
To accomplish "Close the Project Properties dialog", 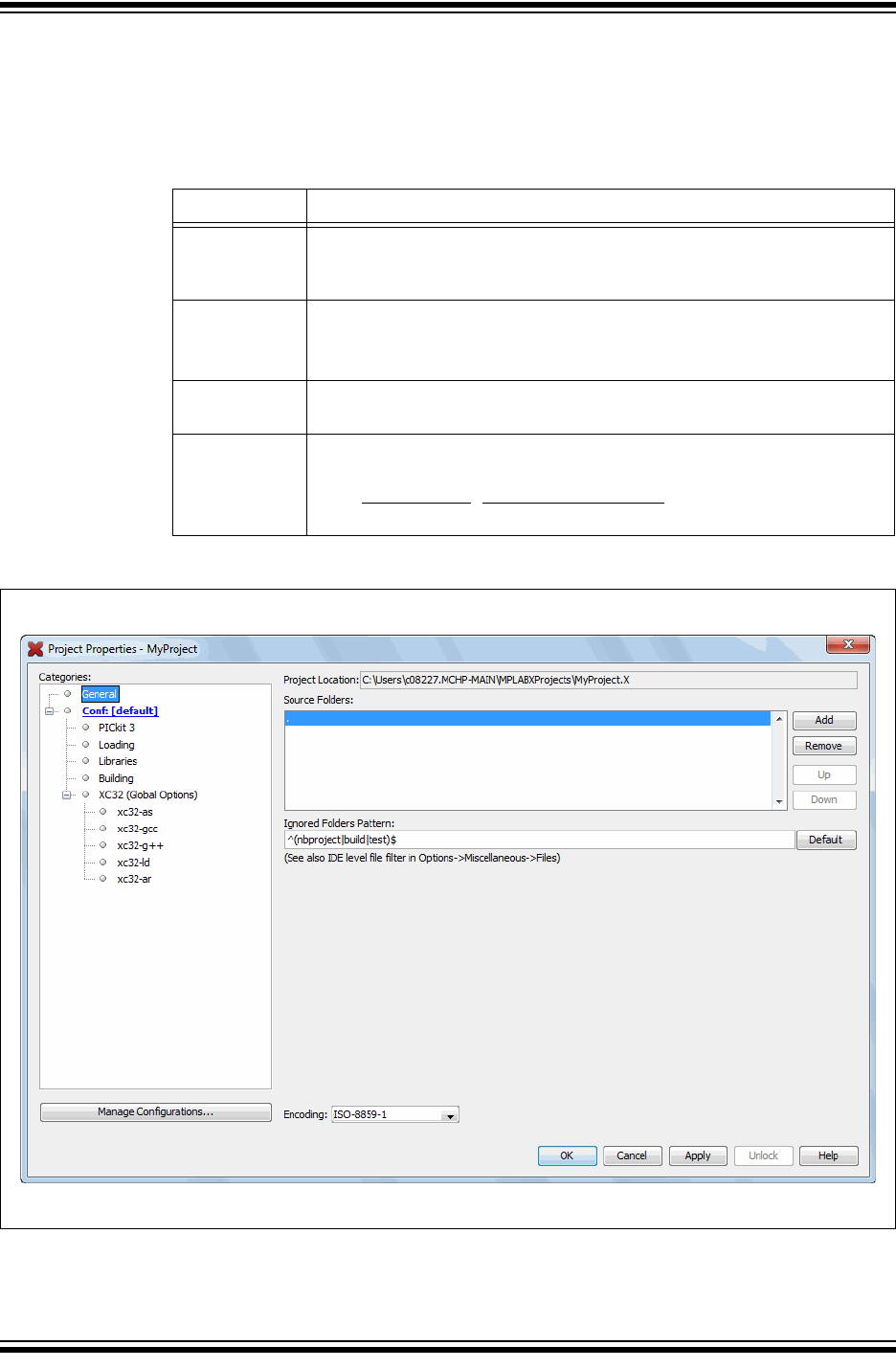I will coord(848,645).
